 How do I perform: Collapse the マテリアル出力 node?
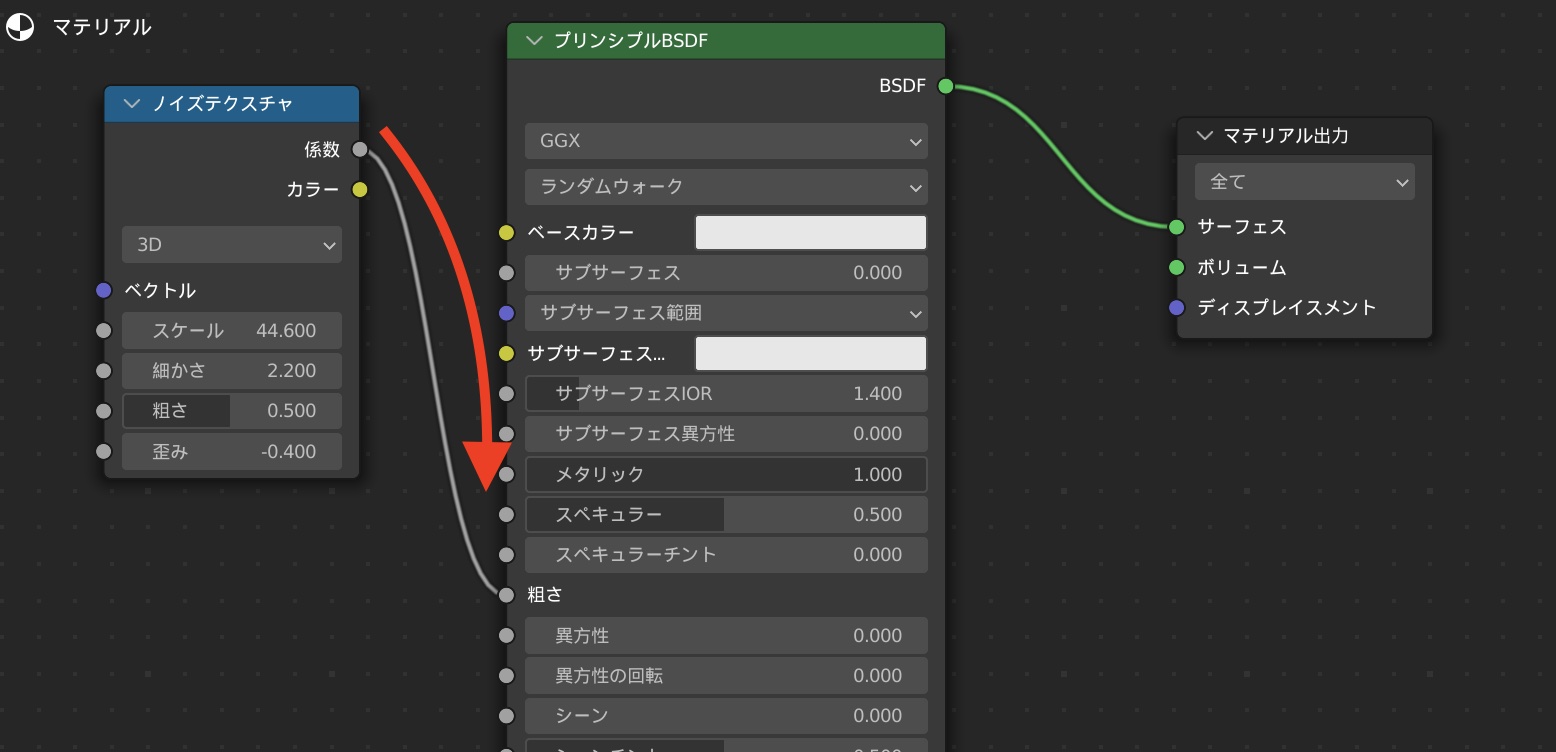[x=1204, y=135]
